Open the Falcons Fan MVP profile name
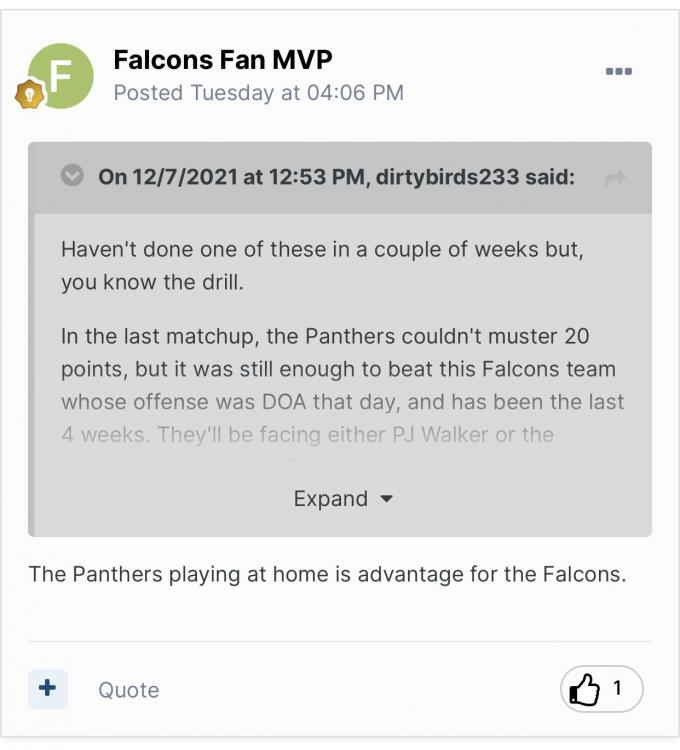 (x=223, y=59)
